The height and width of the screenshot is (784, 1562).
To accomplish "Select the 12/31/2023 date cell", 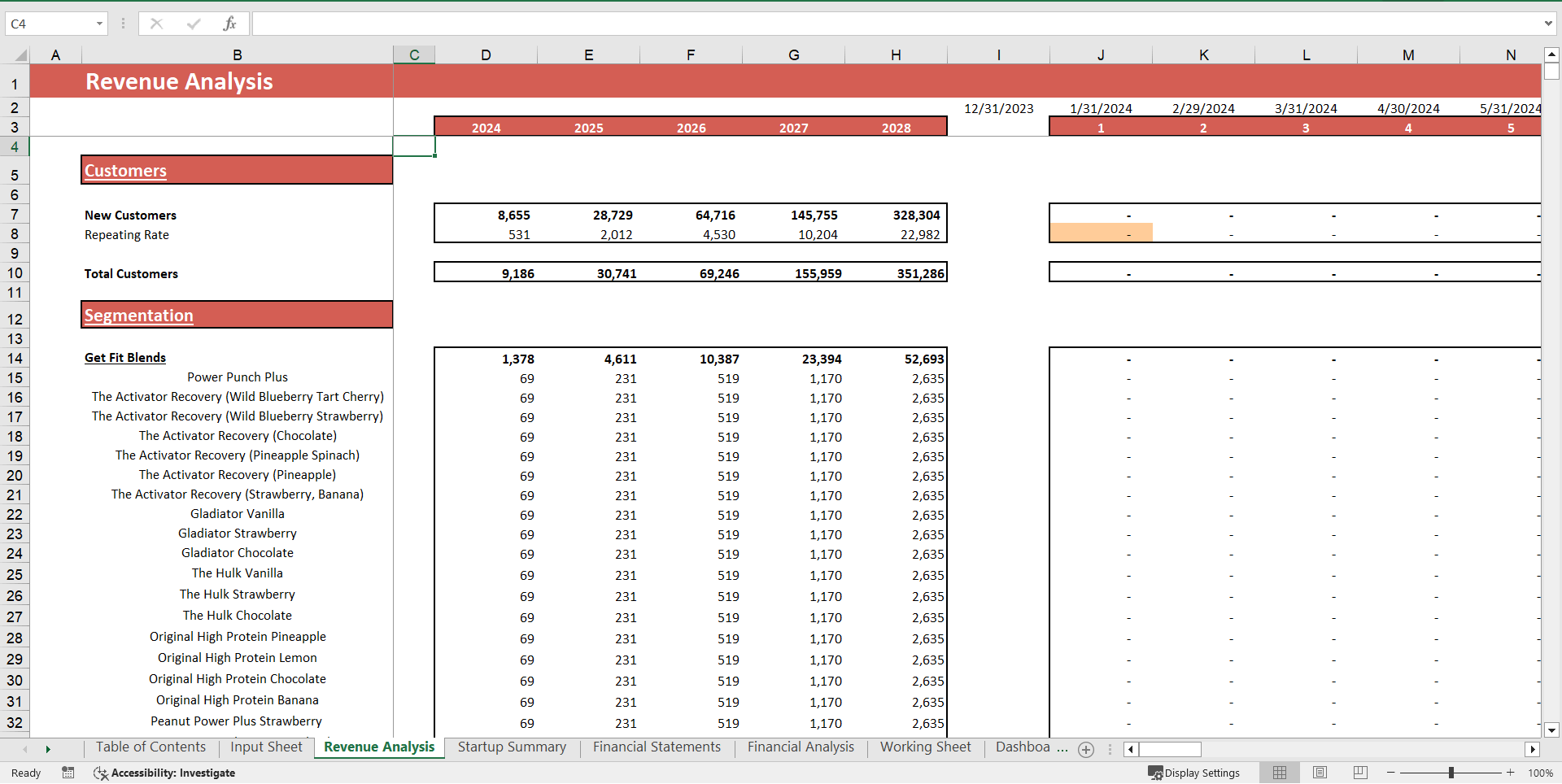I will point(998,108).
